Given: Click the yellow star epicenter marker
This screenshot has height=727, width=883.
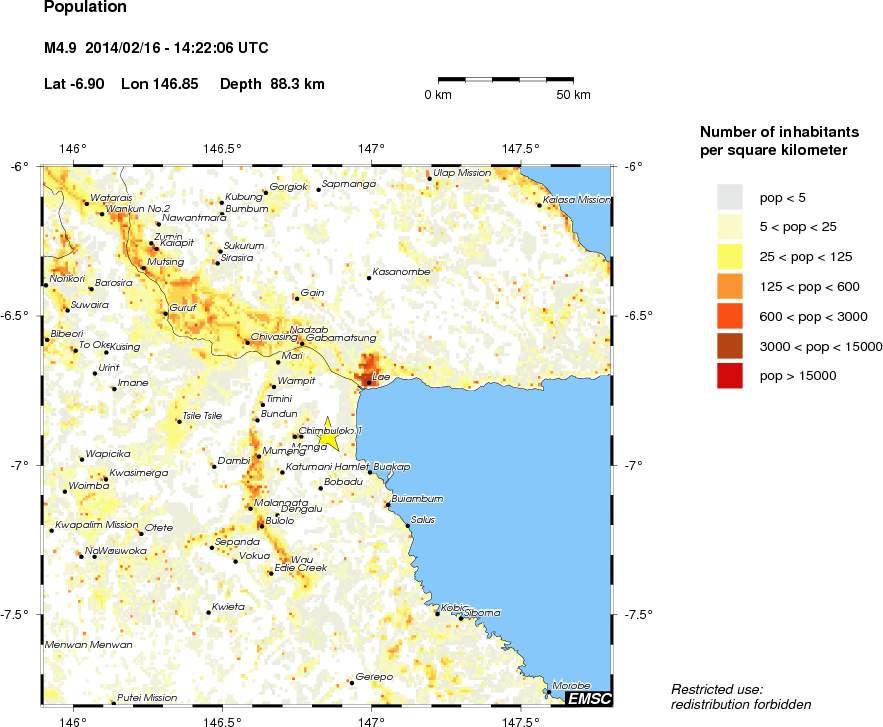Looking at the screenshot, I should click(x=328, y=435).
